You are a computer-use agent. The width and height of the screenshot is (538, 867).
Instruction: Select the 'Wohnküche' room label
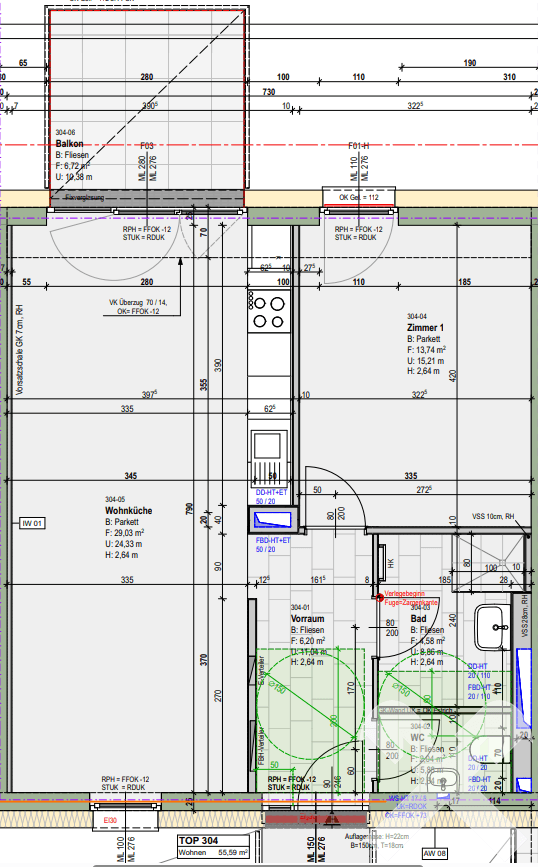pos(128,511)
